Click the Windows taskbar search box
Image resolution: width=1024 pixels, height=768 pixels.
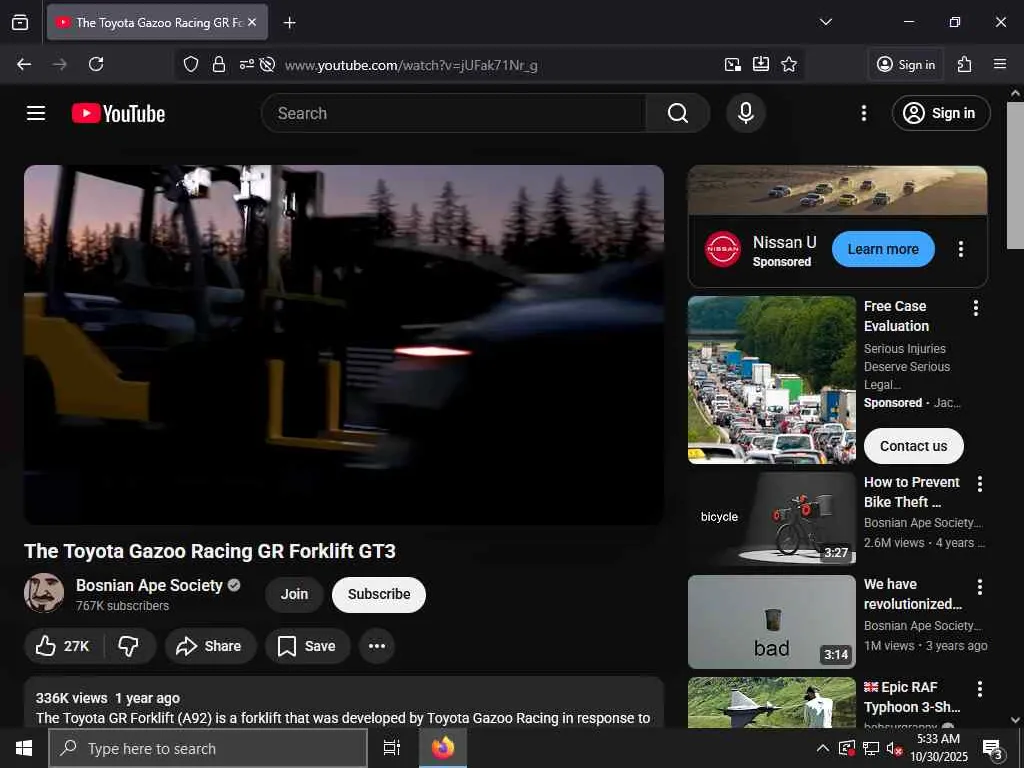(x=208, y=748)
